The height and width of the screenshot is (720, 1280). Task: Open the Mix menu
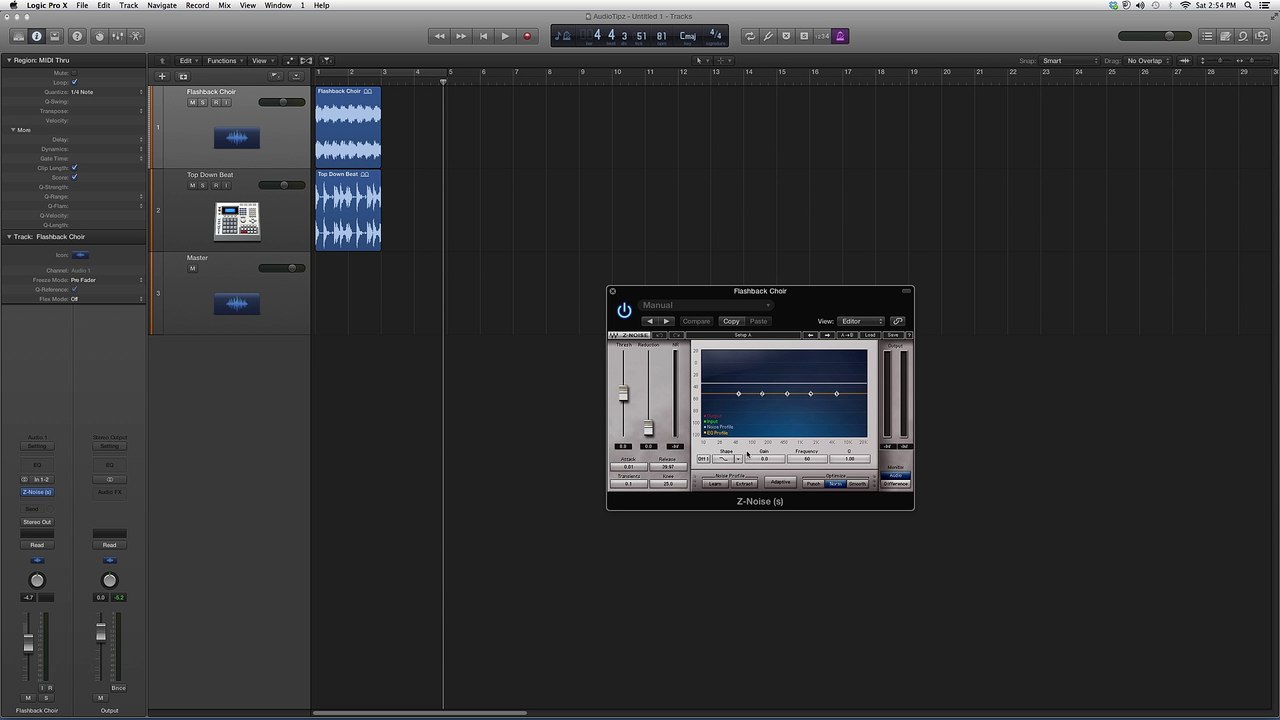pos(224,5)
